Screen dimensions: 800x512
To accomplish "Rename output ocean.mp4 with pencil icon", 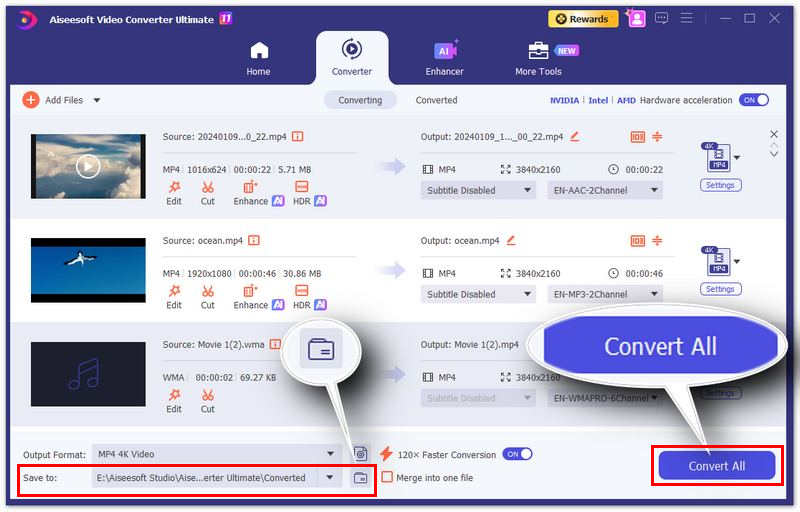I will pos(511,240).
